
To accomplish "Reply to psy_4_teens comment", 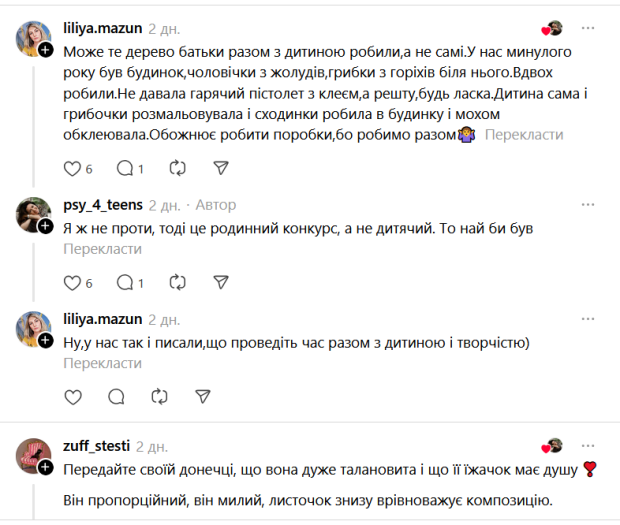I will click(125, 282).
